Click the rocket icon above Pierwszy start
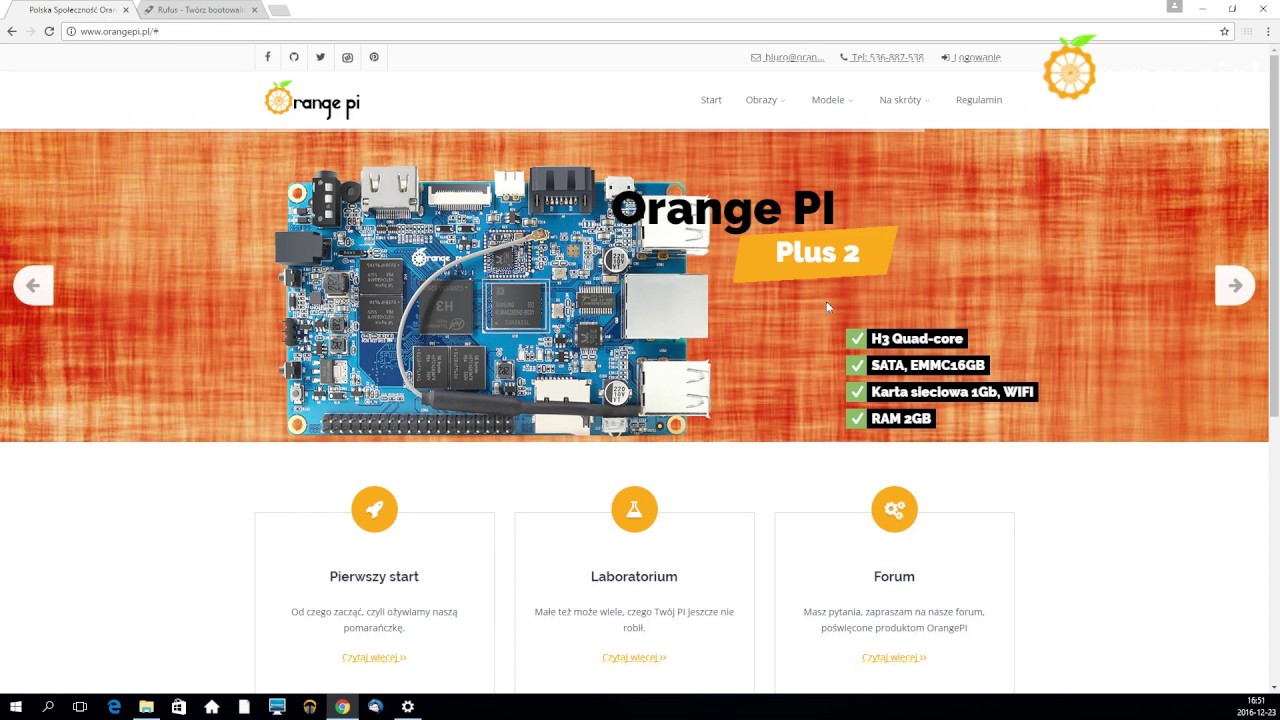The image size is (1280, 720). (x=374, y=510)
